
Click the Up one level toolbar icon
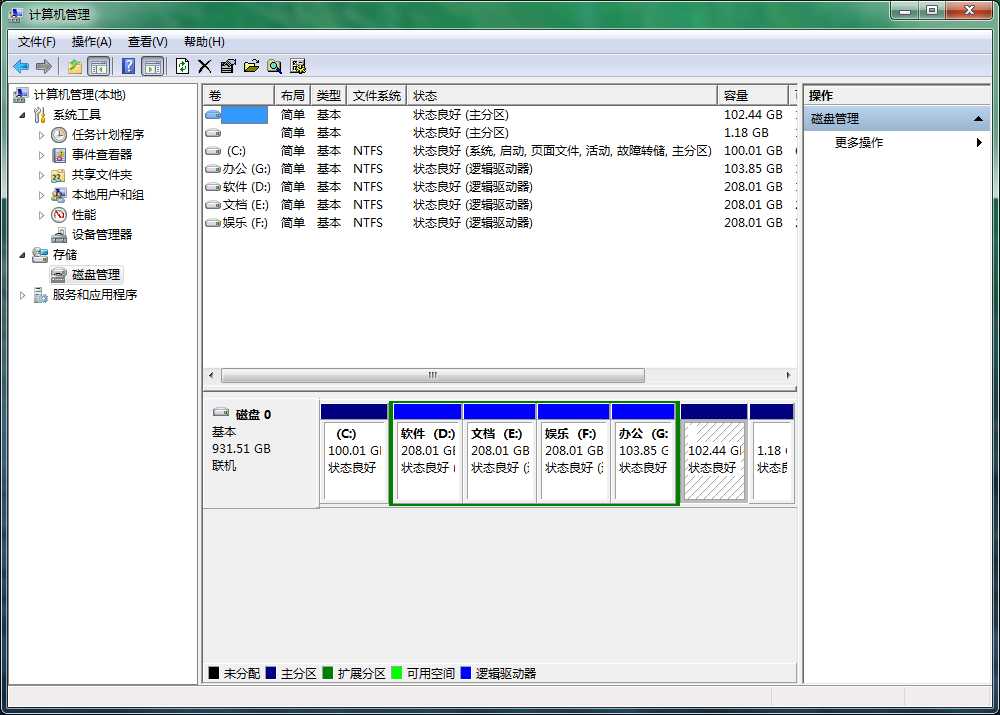pos(75,66)
